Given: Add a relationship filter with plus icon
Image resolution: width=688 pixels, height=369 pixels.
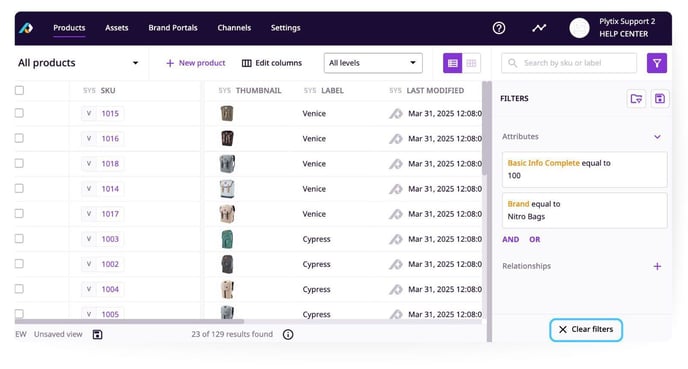Looking at the screenshot, I should [x=657, y=266].
